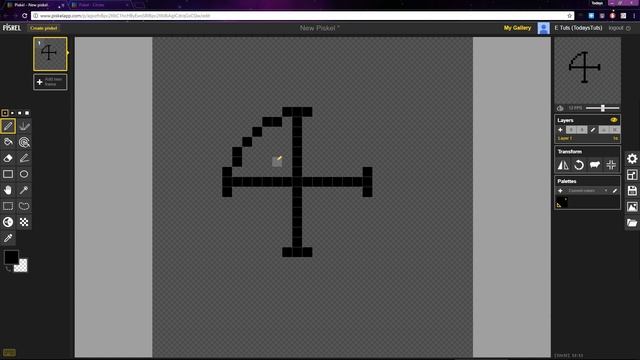Open the Import folder panel
640x360 pixels.
tap(632, 222)
